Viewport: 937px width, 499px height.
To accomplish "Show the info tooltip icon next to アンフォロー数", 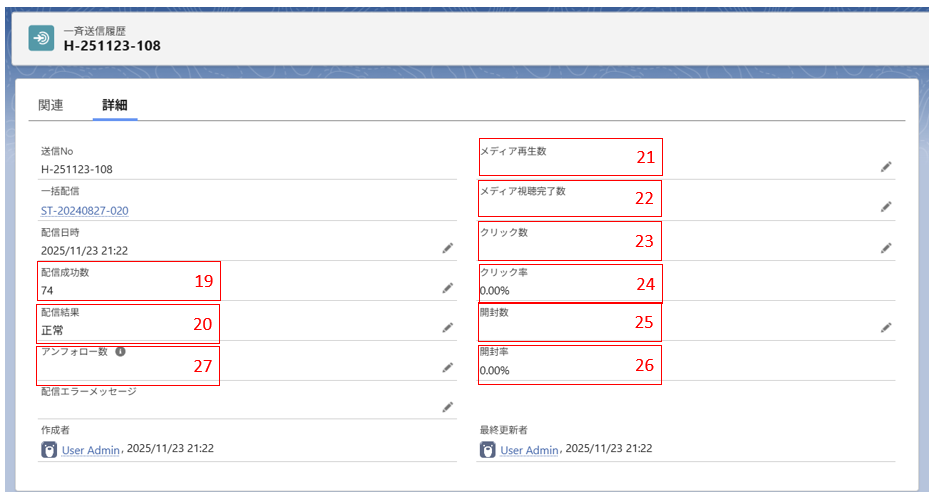I will (120, 352).
